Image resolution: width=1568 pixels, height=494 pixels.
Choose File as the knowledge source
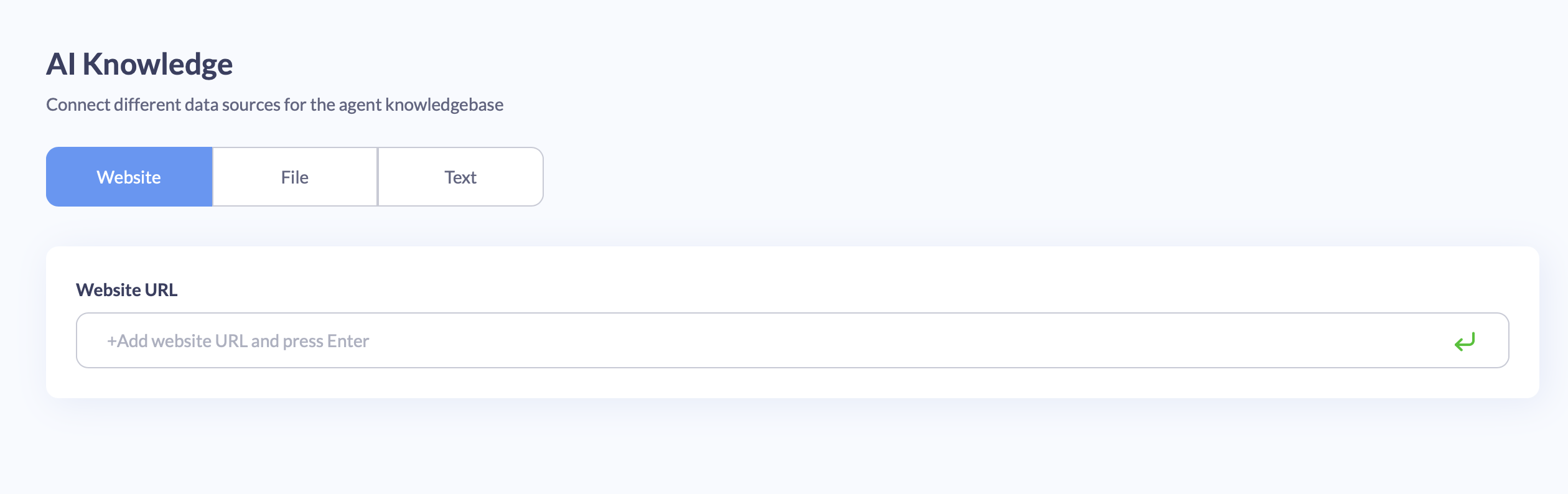pyautogui.click(x=295, y=177)
